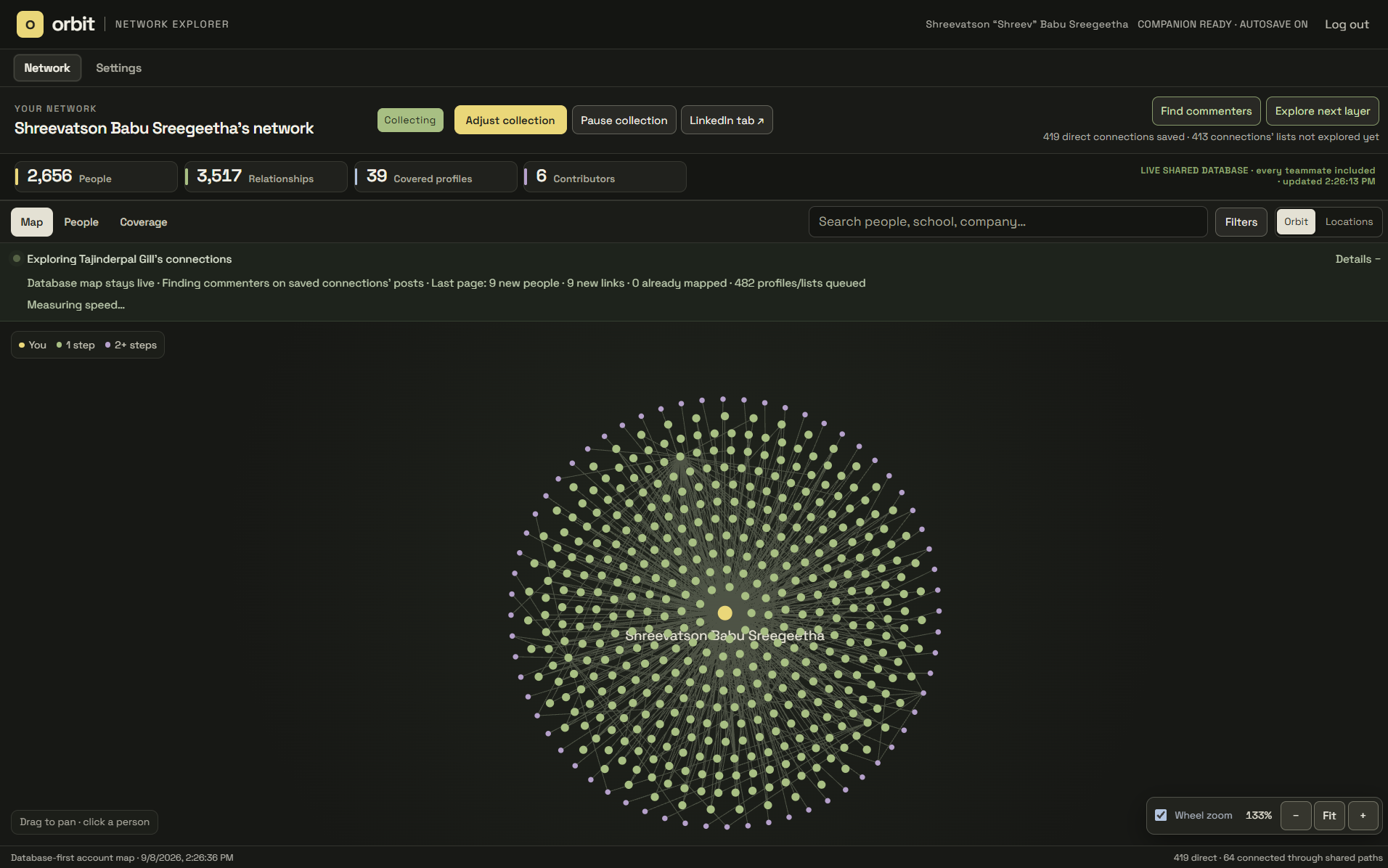Click the orbit logo icon
1388x868 pixels.
click(x=30, y=24)
